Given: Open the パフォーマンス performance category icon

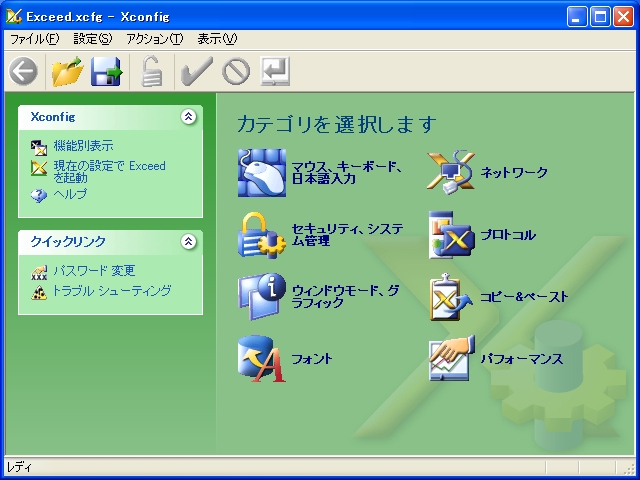Looking at the screenshot, I should click(x=452, y=359).
